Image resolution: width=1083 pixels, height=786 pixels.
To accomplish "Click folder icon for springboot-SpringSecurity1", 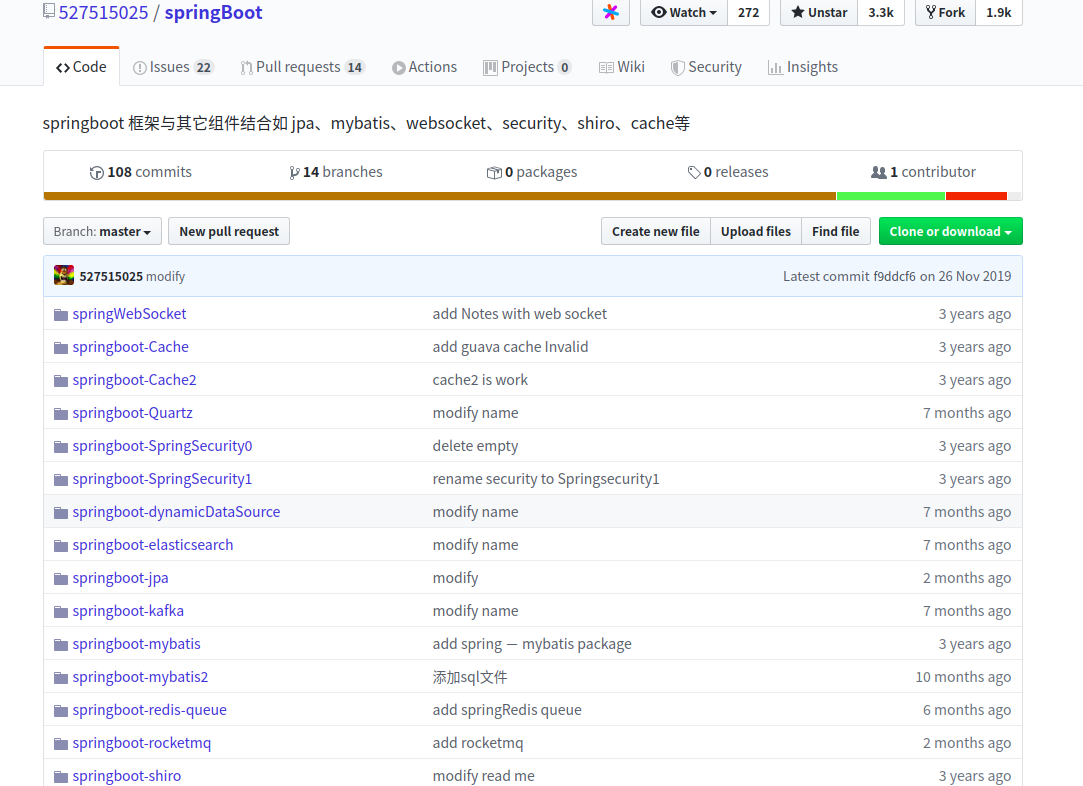I will [61, 480].
